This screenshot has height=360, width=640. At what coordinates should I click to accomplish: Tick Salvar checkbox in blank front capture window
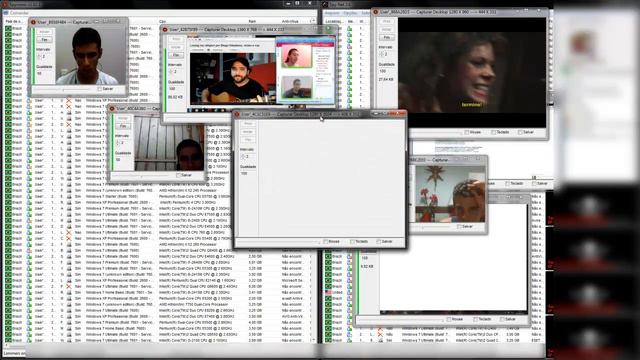pyautogui.click(x=379, y=242)
